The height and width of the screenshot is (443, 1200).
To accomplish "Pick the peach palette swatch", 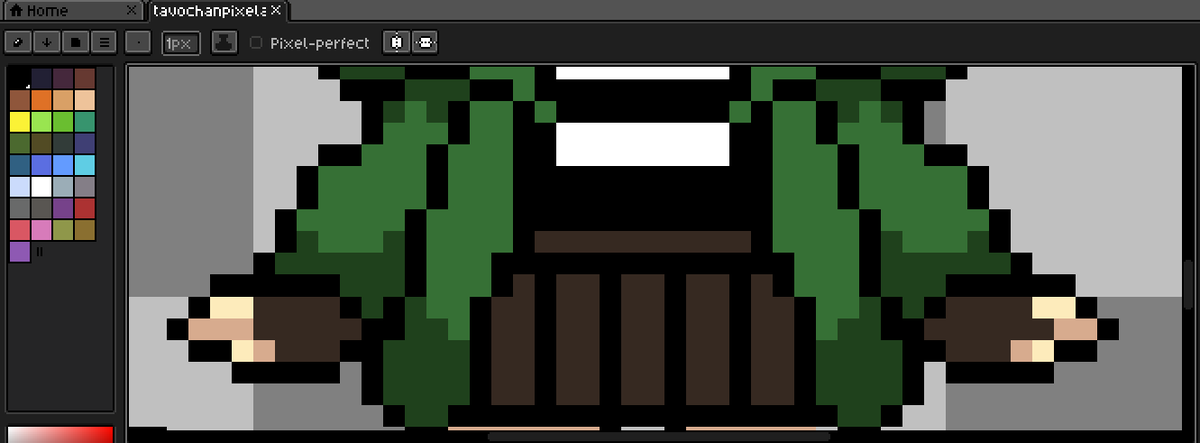I will (84, 100).
